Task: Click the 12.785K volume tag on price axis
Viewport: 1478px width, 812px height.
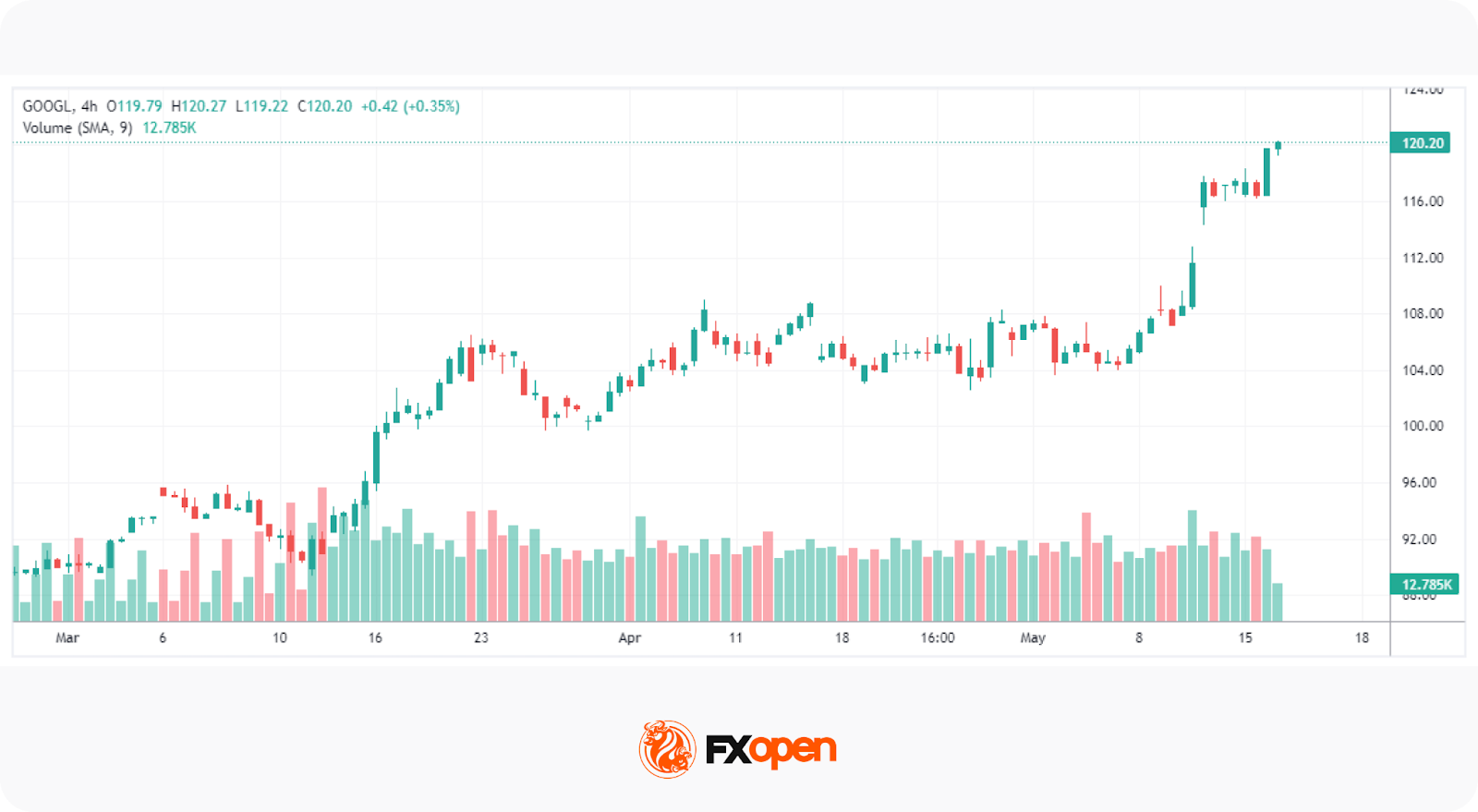Action: (x=1424, y=585)
